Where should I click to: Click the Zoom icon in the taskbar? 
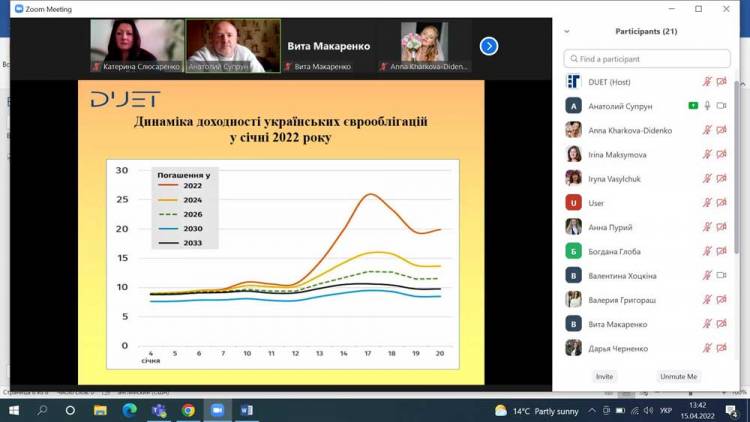pos(217,410)
